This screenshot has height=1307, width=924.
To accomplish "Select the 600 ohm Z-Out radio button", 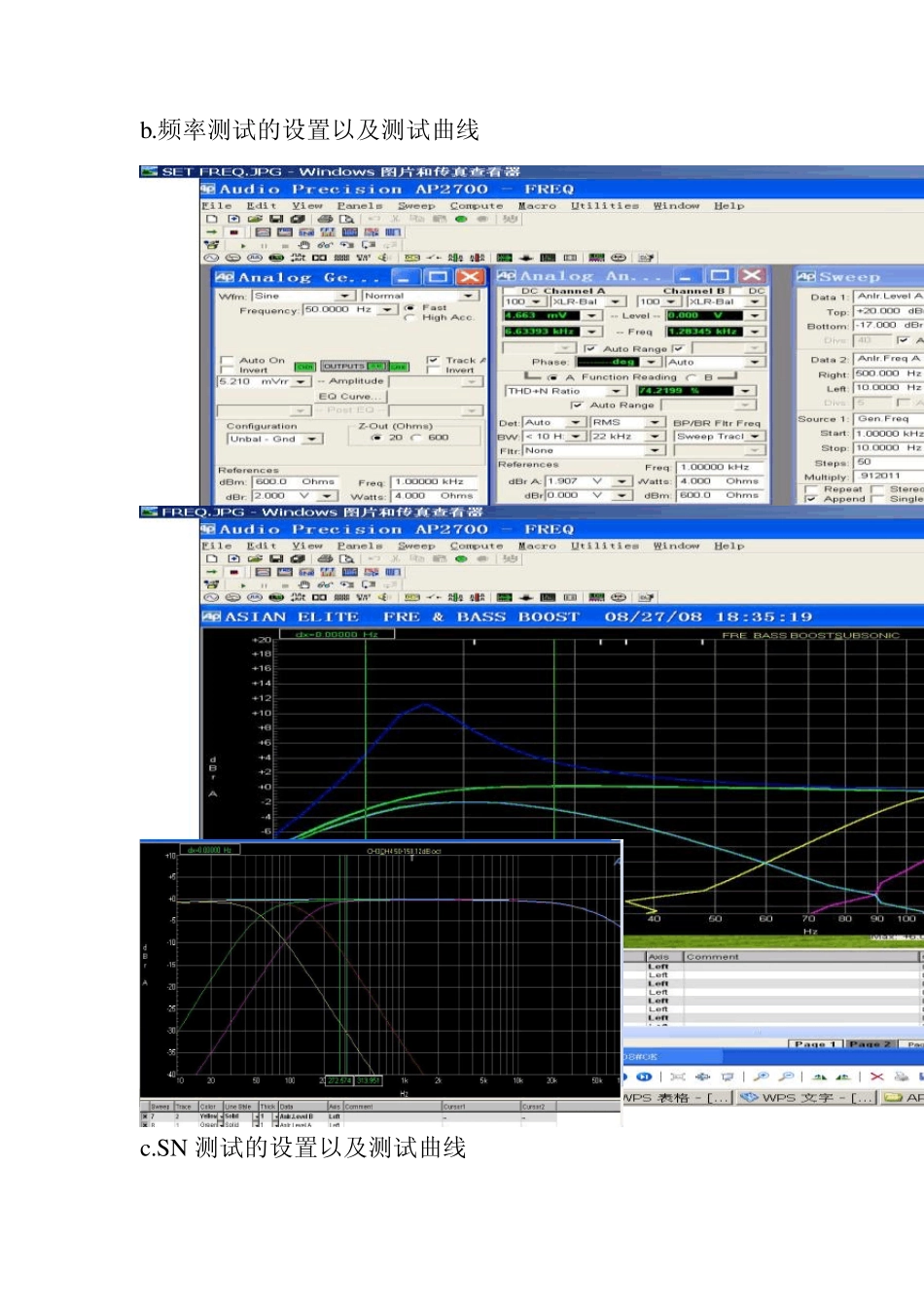I will coord(417,438).
